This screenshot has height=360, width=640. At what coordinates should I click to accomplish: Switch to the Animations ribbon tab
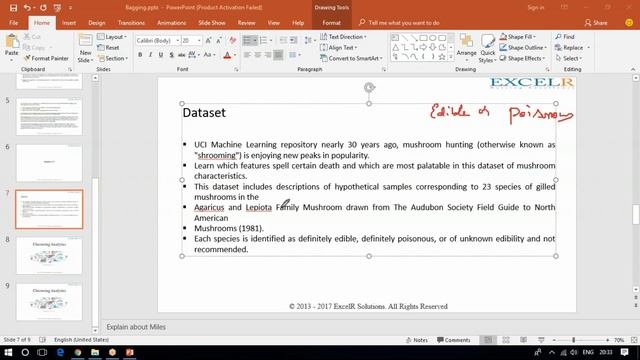coord(171,23)
